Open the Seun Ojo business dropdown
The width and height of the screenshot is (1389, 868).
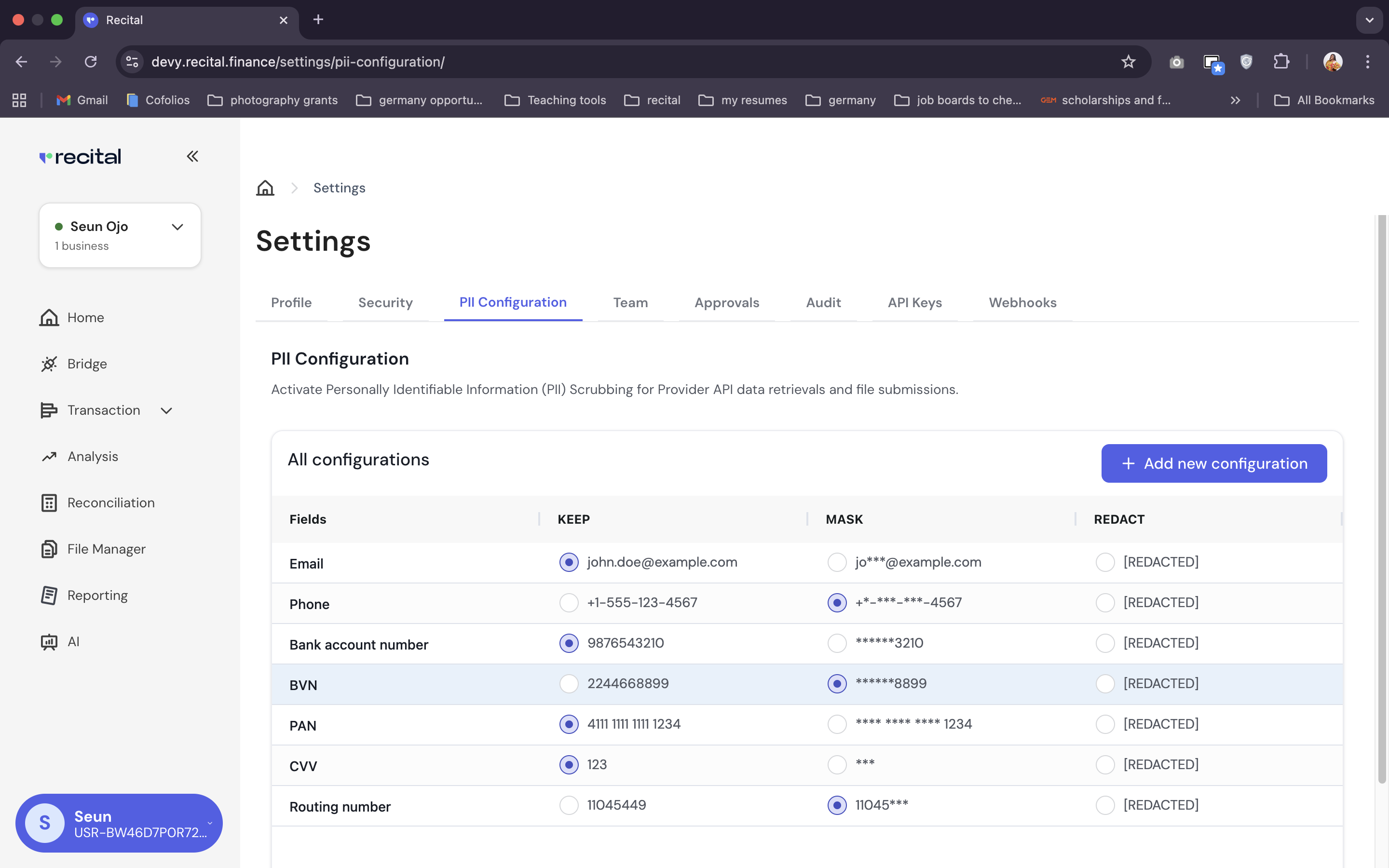pos(177,227)
